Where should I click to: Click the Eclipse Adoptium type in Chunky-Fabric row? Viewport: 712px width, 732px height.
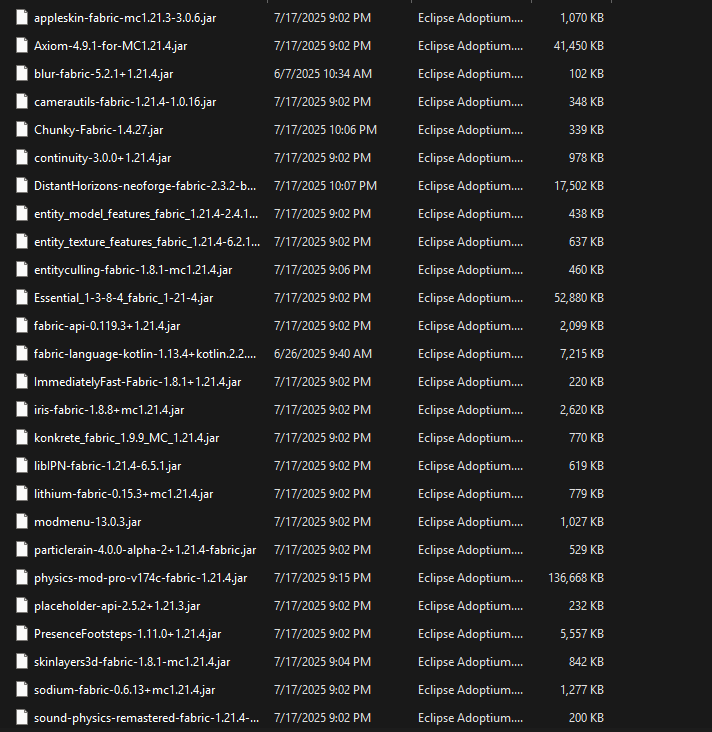coord(471,130)
